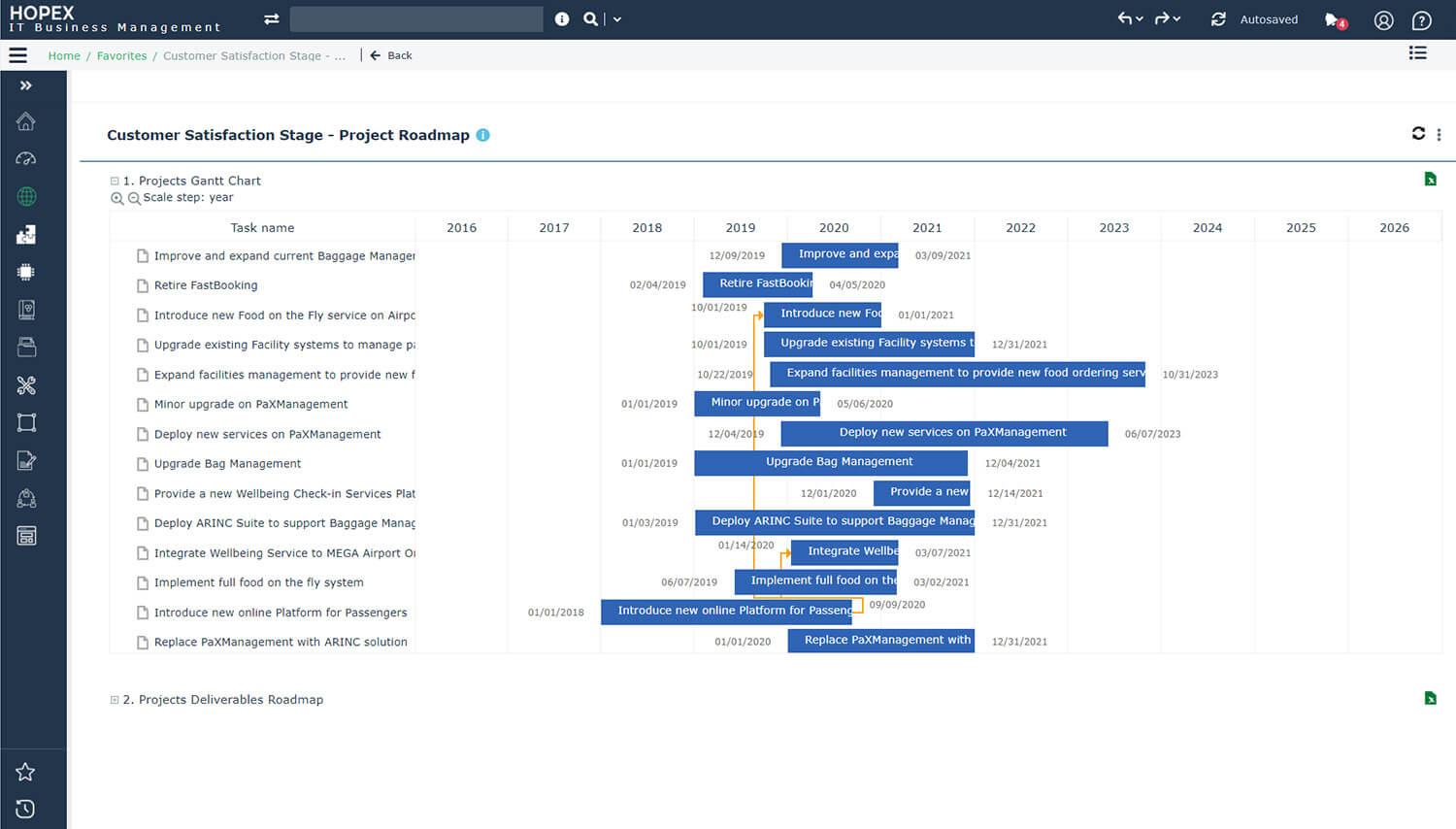Click Introduce new online Platform Gantt bar
Viewport: 1456px width, 829px height.
726,612
